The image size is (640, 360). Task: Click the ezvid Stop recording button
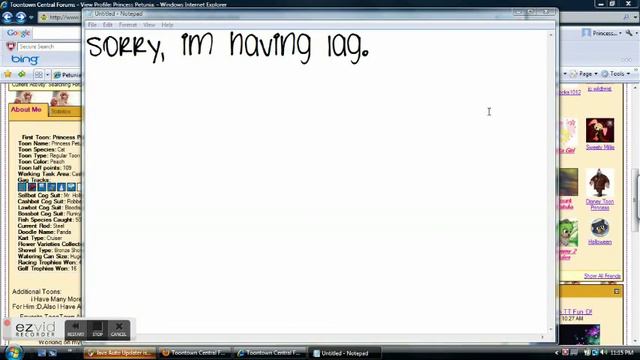pos(98,329)
